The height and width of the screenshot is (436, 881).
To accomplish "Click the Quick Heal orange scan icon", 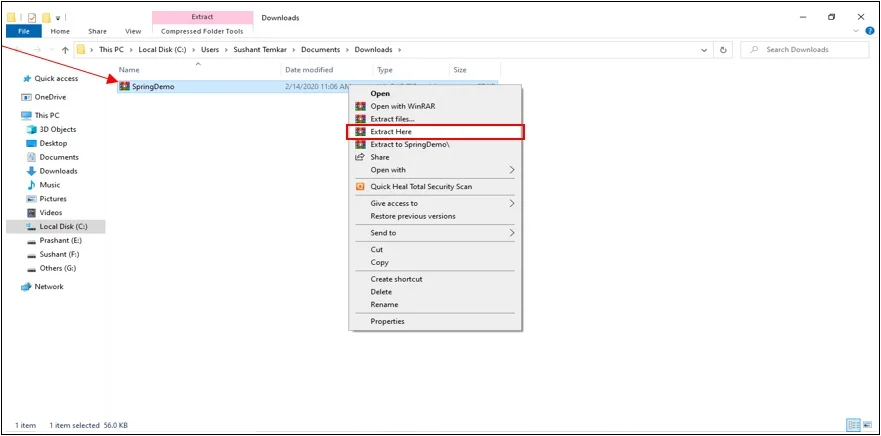I will click(360, 187).
